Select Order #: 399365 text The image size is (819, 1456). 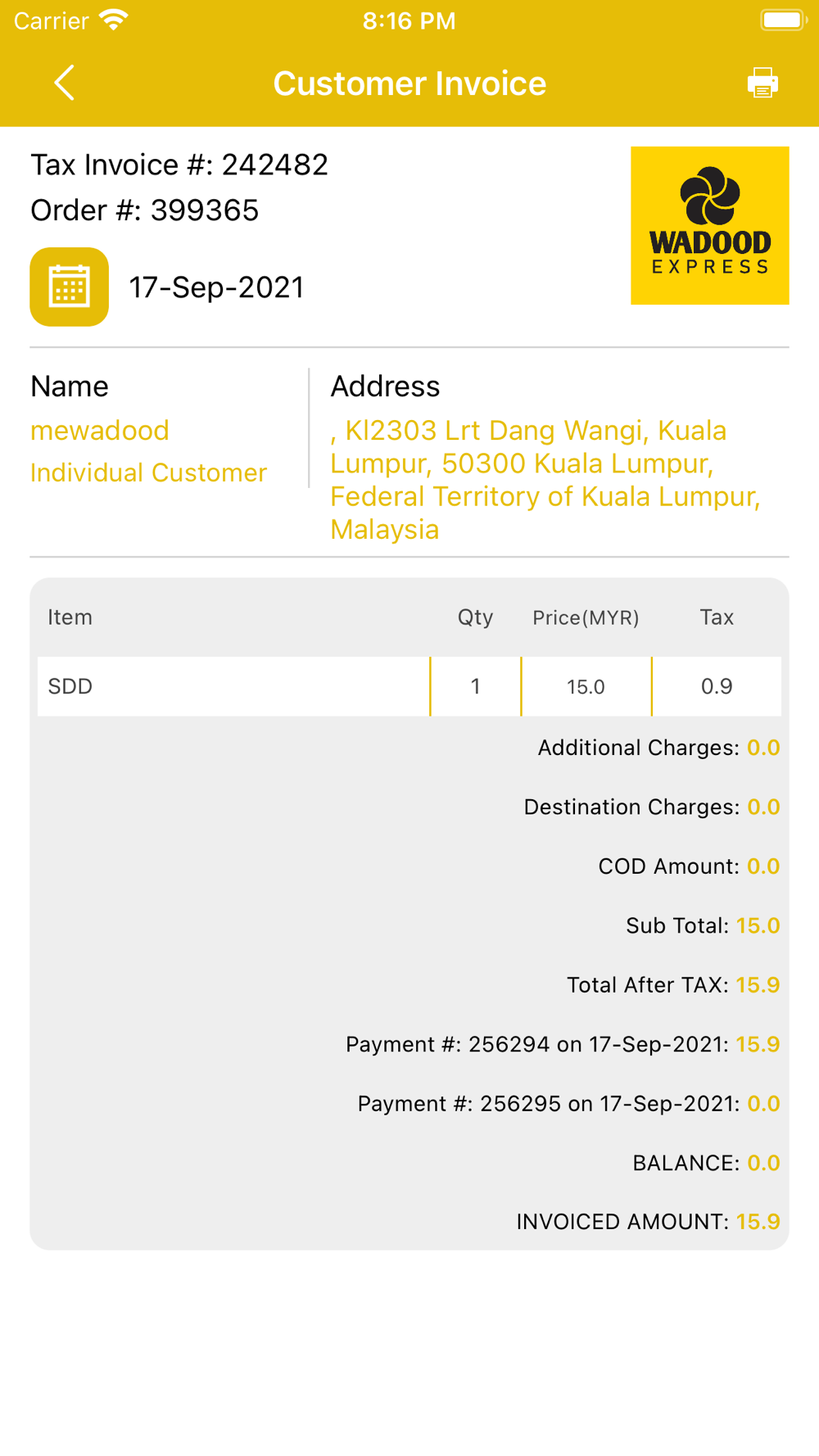click(145, 210)
